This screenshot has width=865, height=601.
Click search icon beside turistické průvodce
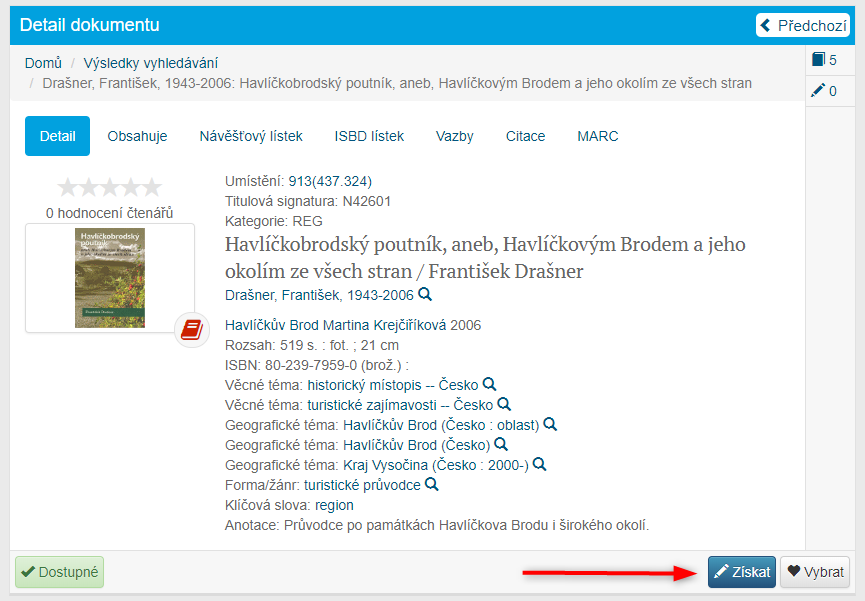[432, 485]
